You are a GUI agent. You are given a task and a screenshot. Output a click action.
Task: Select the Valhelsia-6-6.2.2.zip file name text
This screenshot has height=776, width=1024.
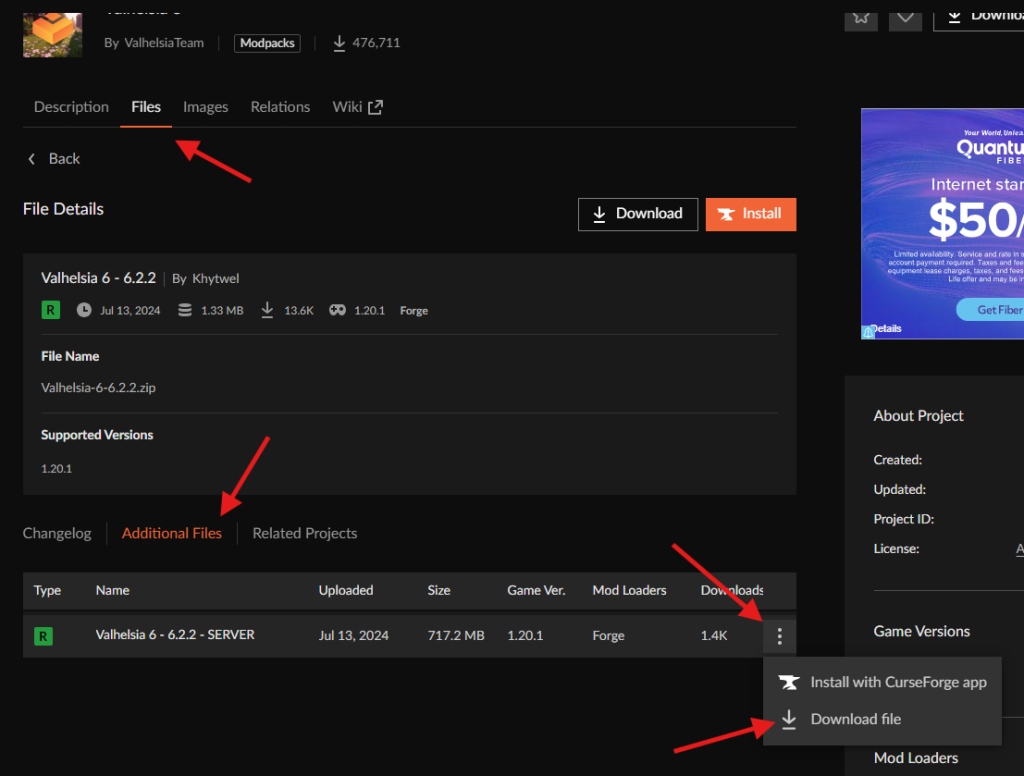tap(98, 388)
